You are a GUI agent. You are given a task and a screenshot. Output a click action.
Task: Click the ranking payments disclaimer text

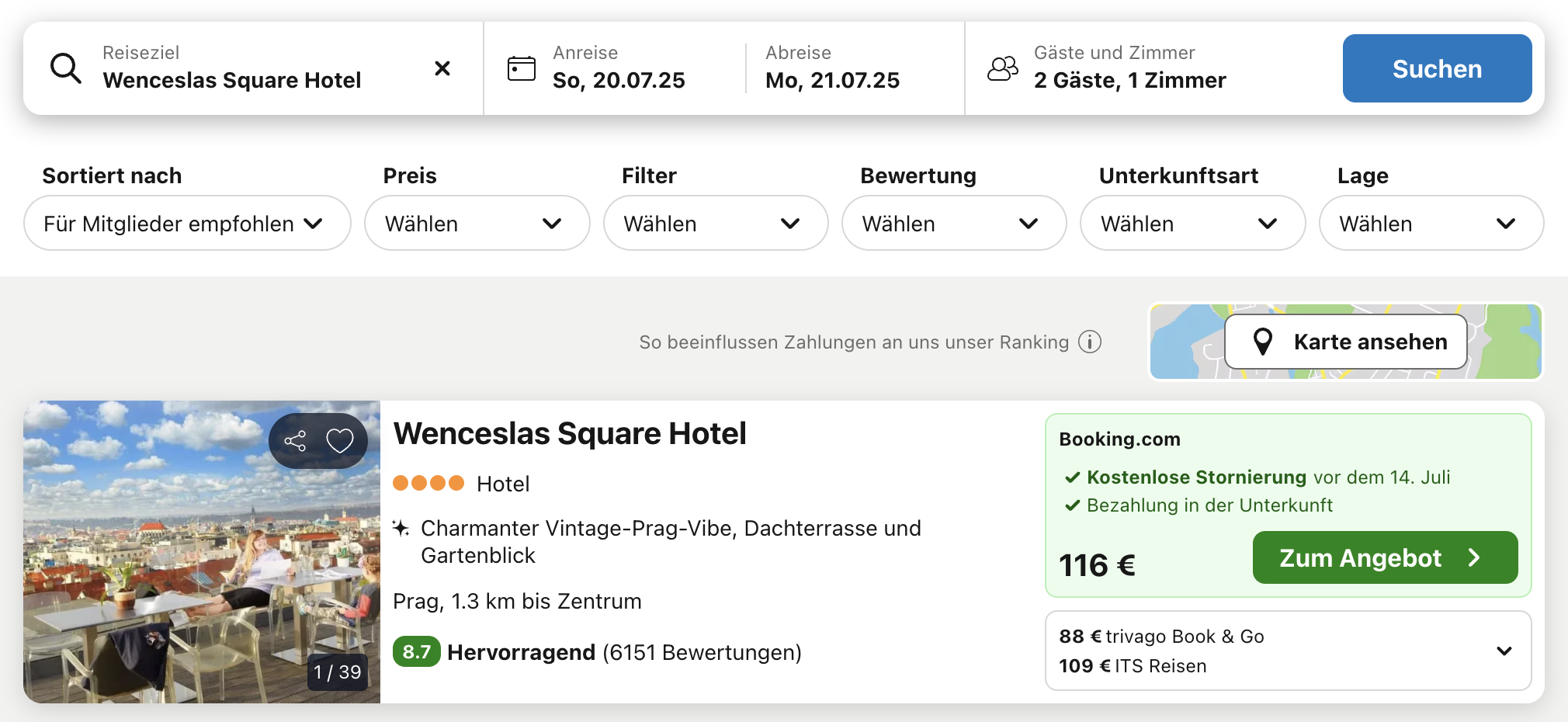pos(854,342)
